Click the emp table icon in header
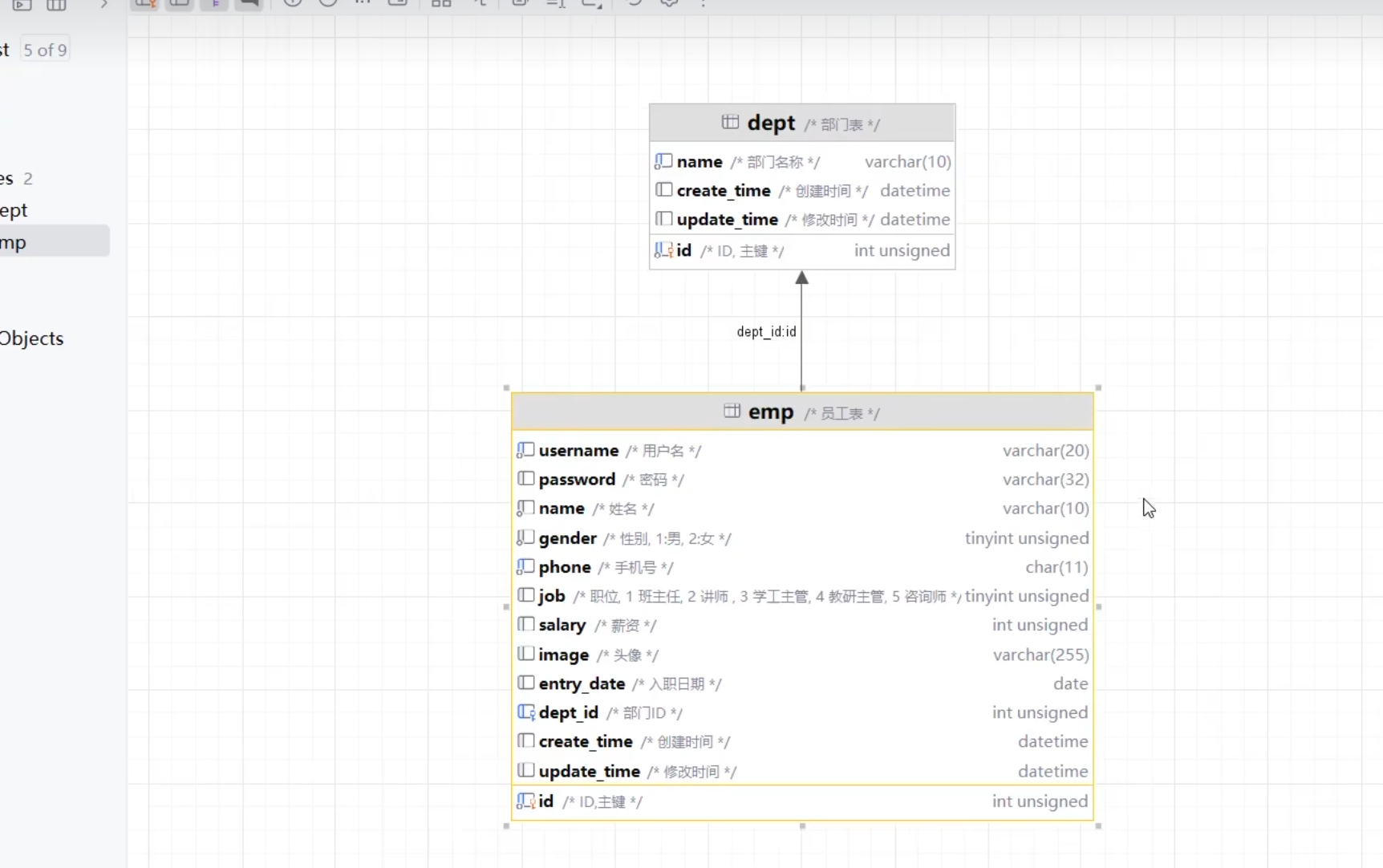The height and width of the screenshot is (868, 1383). [x=732, y=412]
